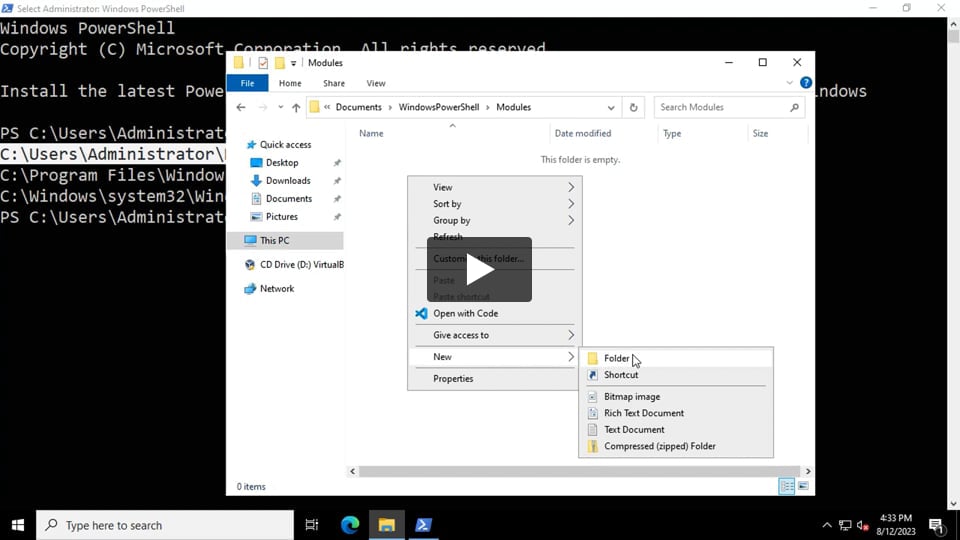Choose Text Document in New submenu

point(634,430)
